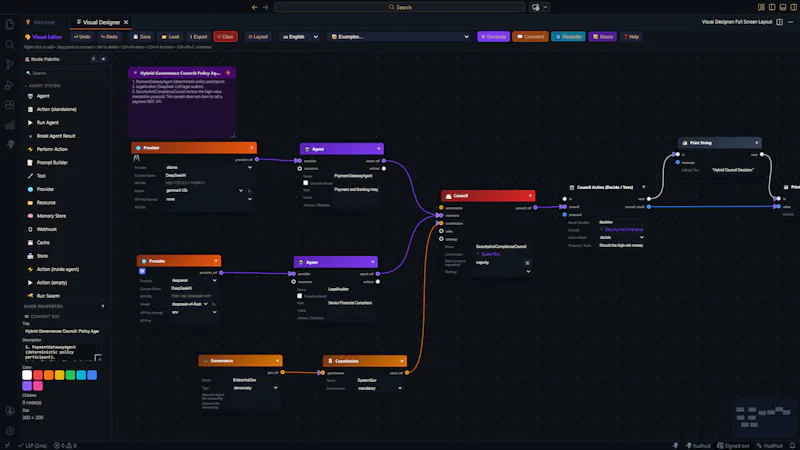Viewport: 800px width, 450px height.
Task: Toggle Outside Model checkbox in LegalAuditor node
Action: 299,296
